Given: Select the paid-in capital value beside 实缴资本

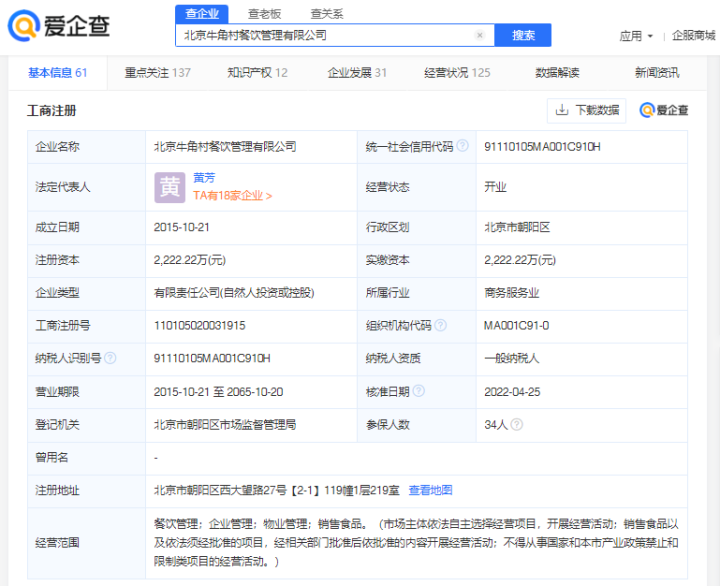Looking at the screenshot, I should (520, 260).
